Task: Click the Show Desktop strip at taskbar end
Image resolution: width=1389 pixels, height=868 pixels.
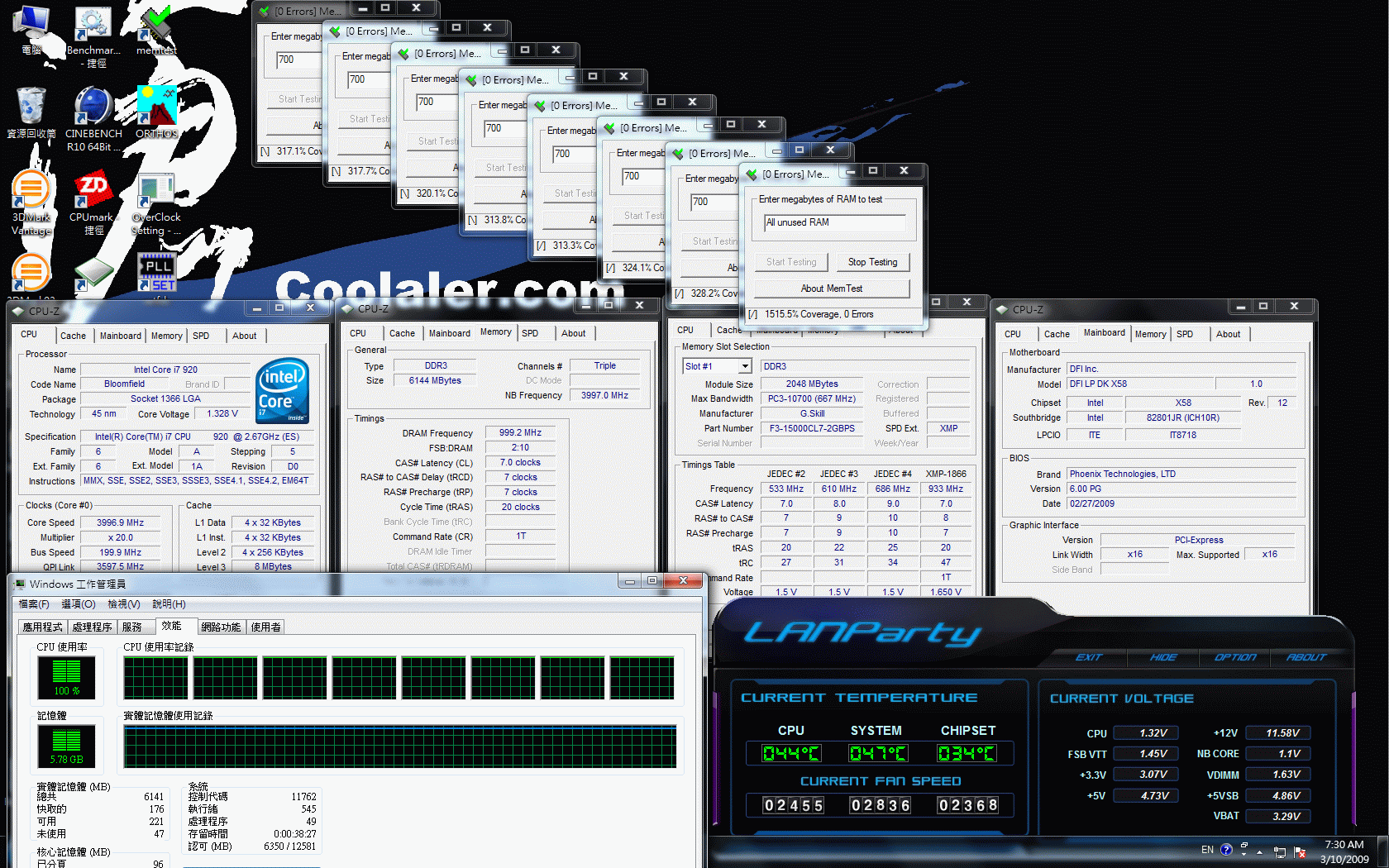Action: coord(1383,851)
